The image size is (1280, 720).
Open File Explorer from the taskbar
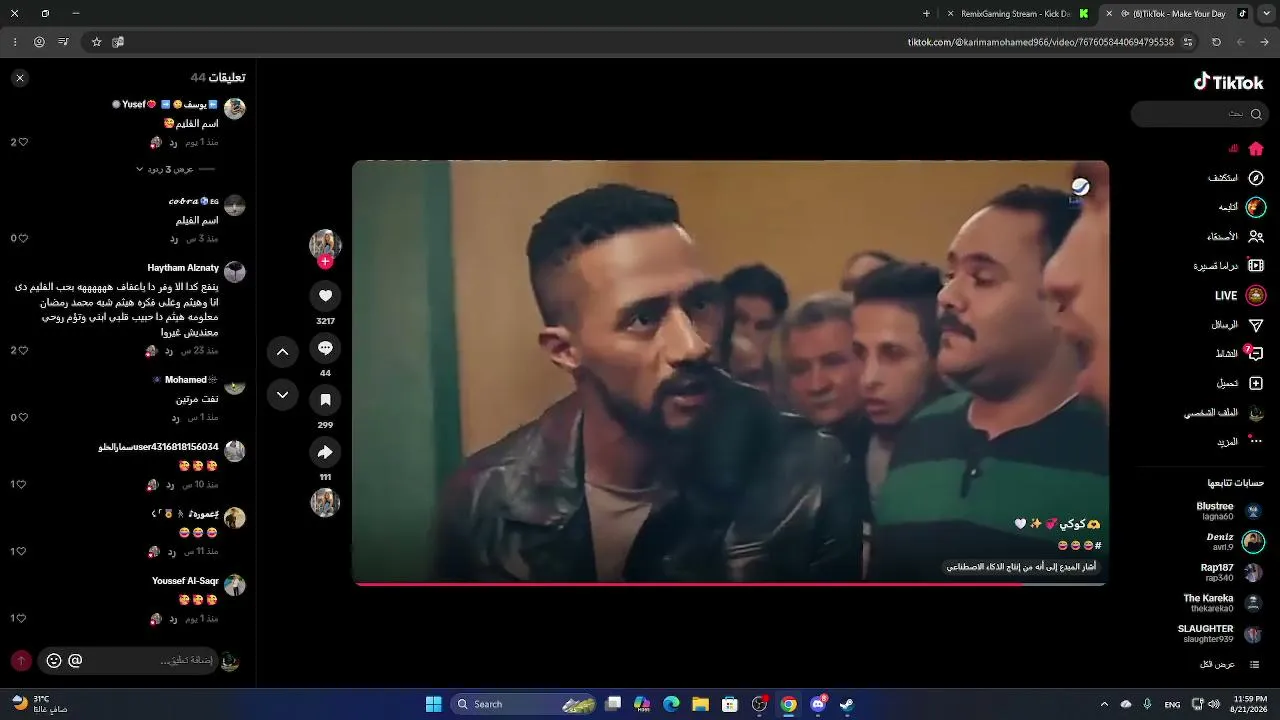coord(701,704)
